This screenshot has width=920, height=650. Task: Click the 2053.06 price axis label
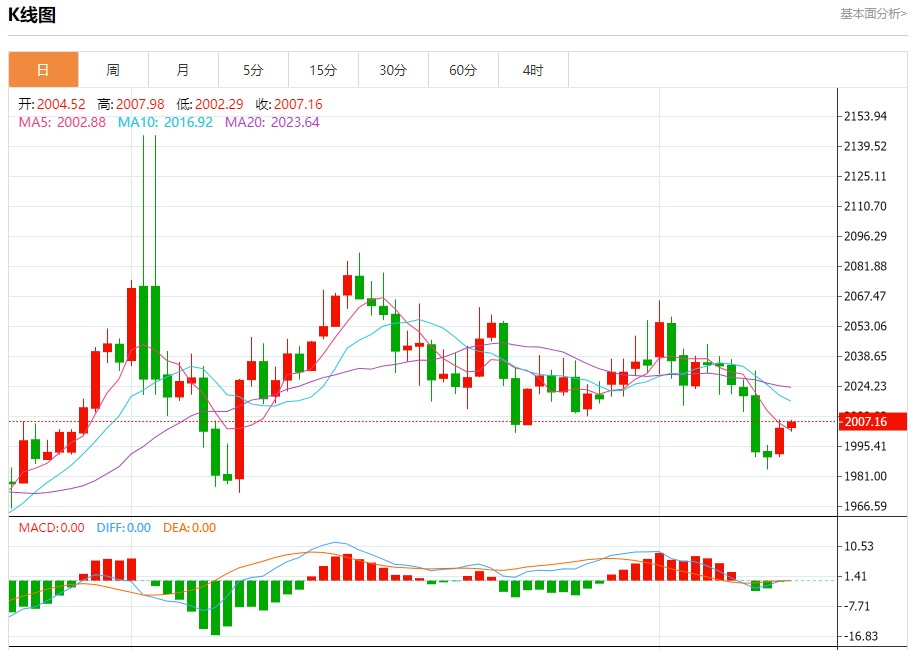(x=865, y=326)
